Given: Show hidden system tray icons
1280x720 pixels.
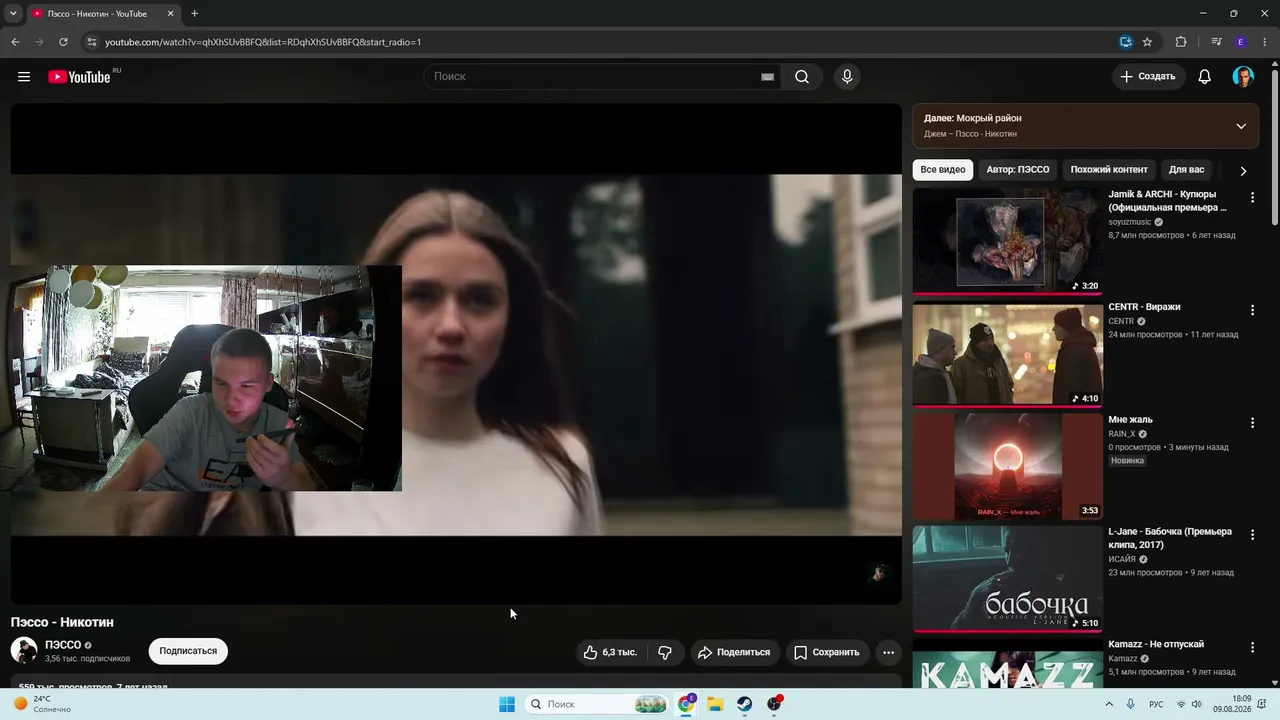Looking at the screenshot, I should pyautogui.click(x=1109, y=704).
